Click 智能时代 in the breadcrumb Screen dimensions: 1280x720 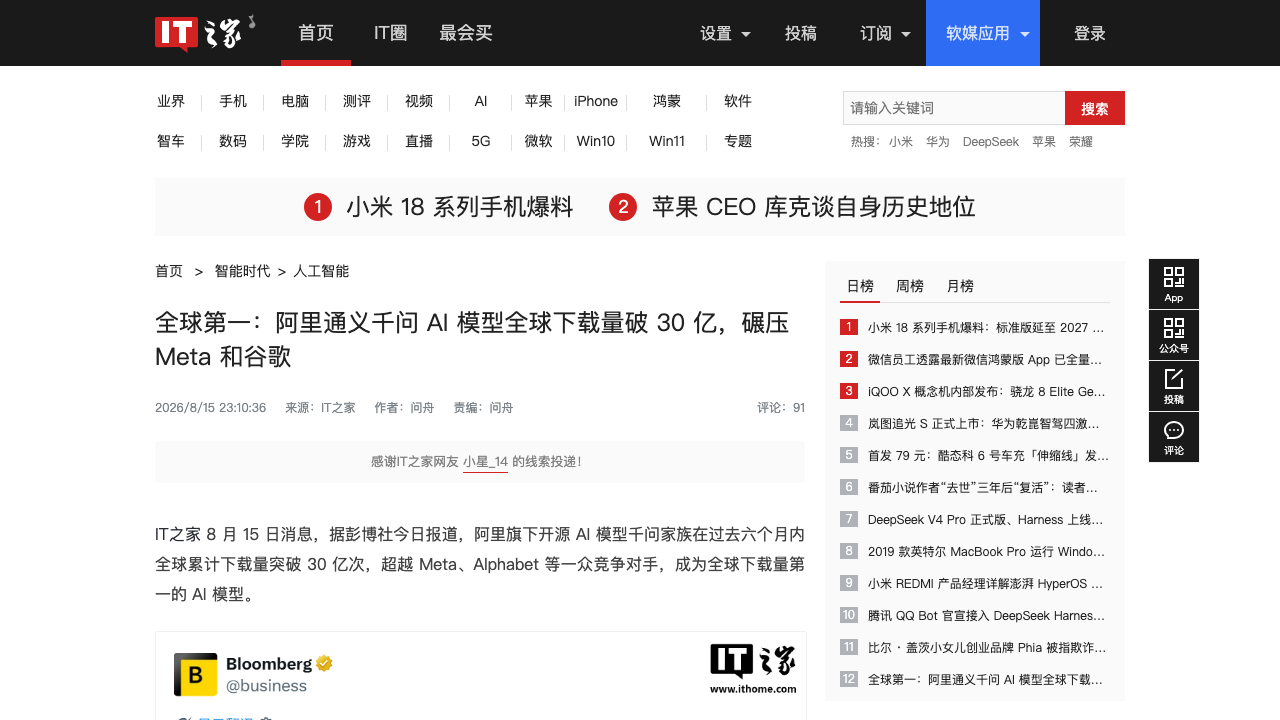point(242,271)
